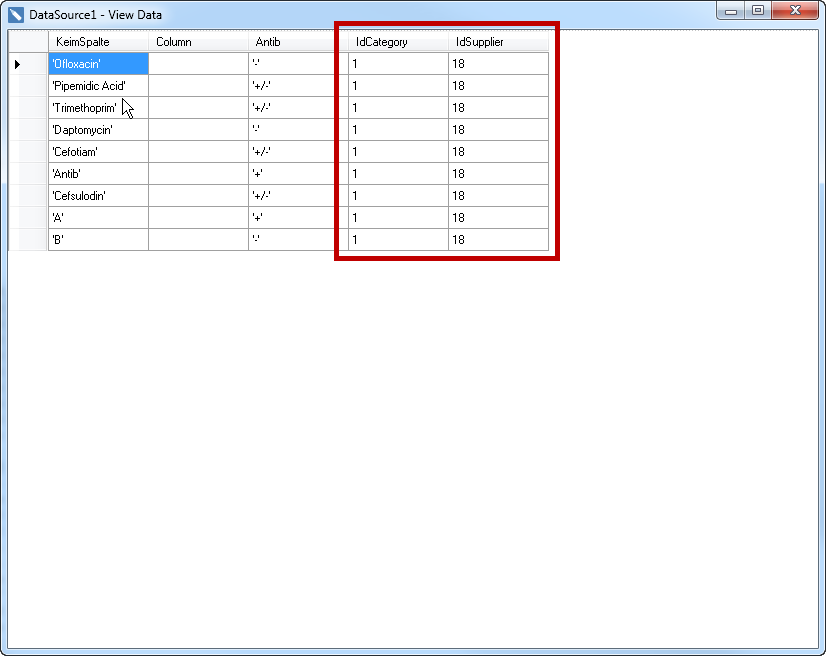Click IdSupplier 18 in Cefsulodin row
Viewport: 826px width, 656px height.
pyautogui.click(x=499, y=196)
